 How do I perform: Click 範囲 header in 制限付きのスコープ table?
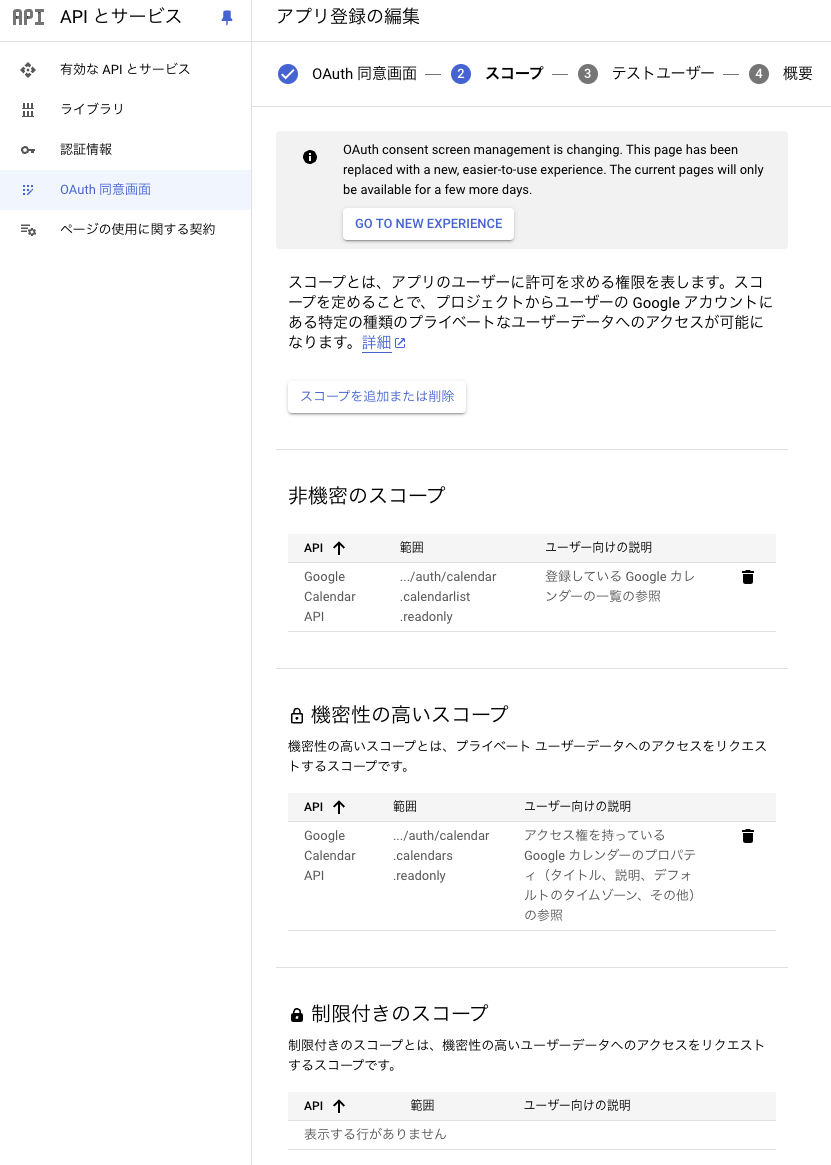pyautogui.click(x=422, y=1106)
